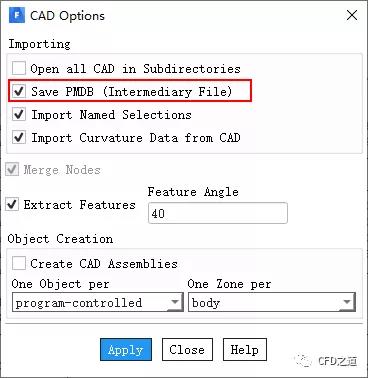Open Help for CAD Options
This screenshot has height=378, width=368.
245,350
